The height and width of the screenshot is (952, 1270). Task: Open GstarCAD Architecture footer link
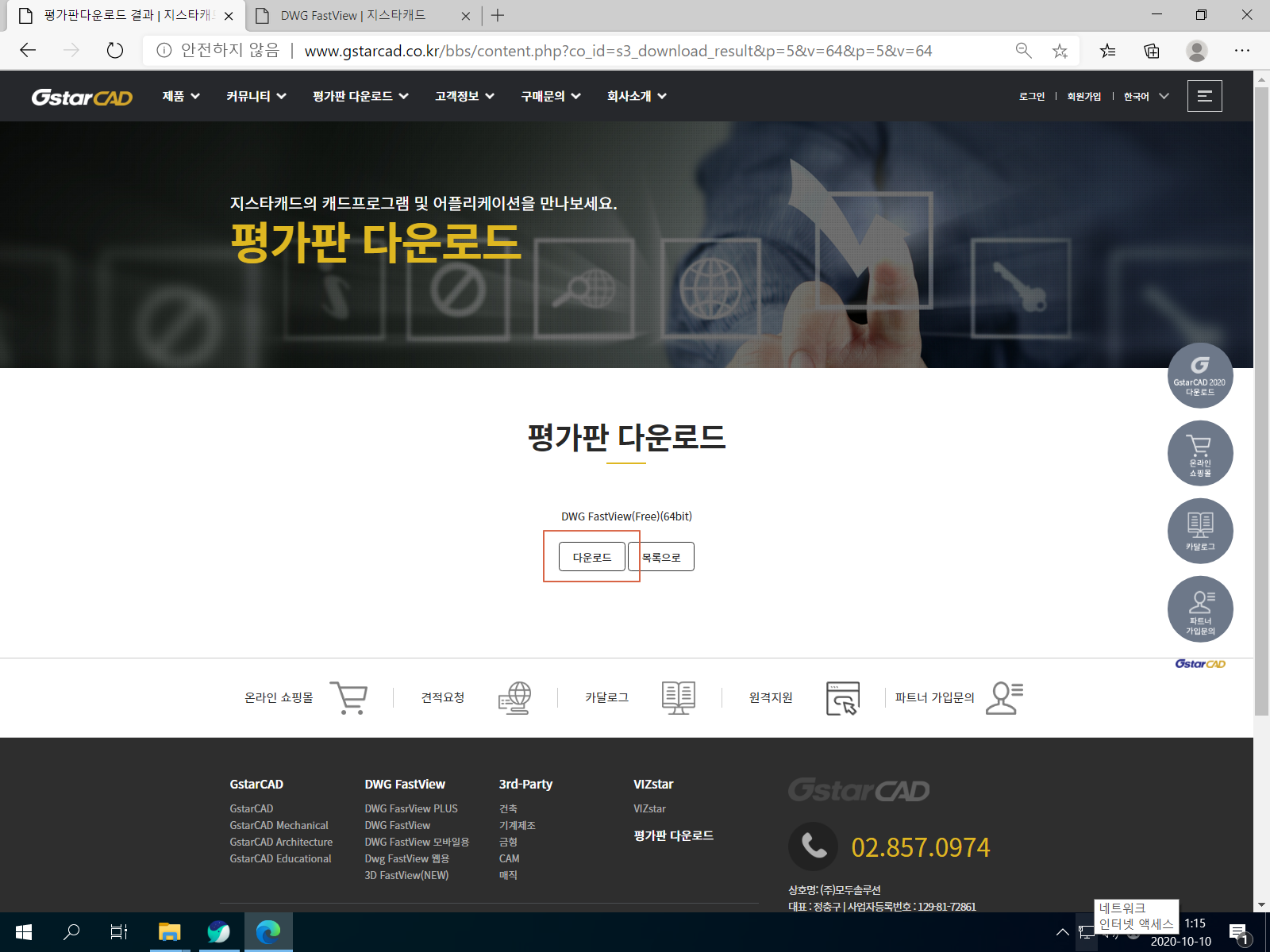tap(281, 842)
